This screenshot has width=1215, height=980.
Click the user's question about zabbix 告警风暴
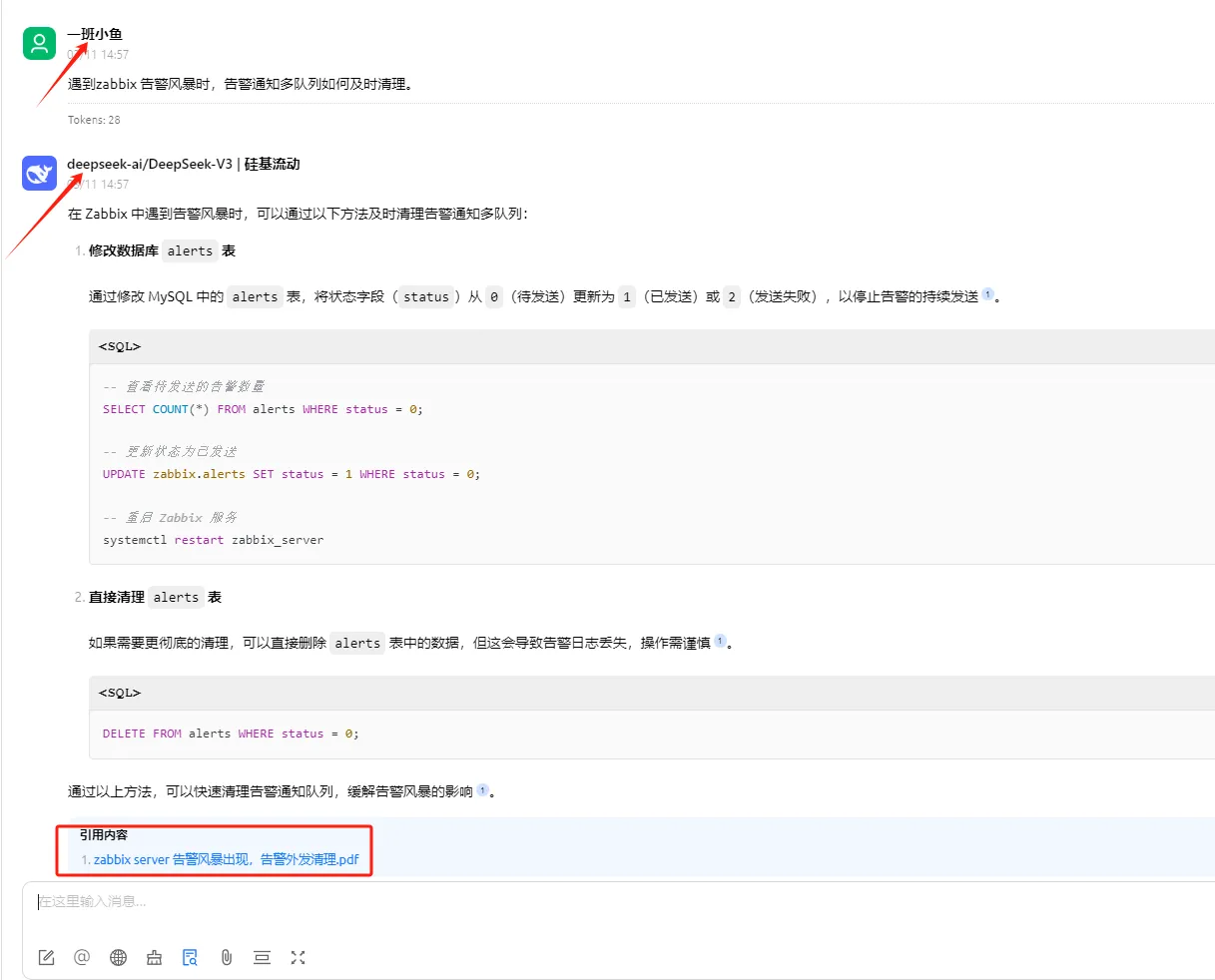click(x=241, y=84)
